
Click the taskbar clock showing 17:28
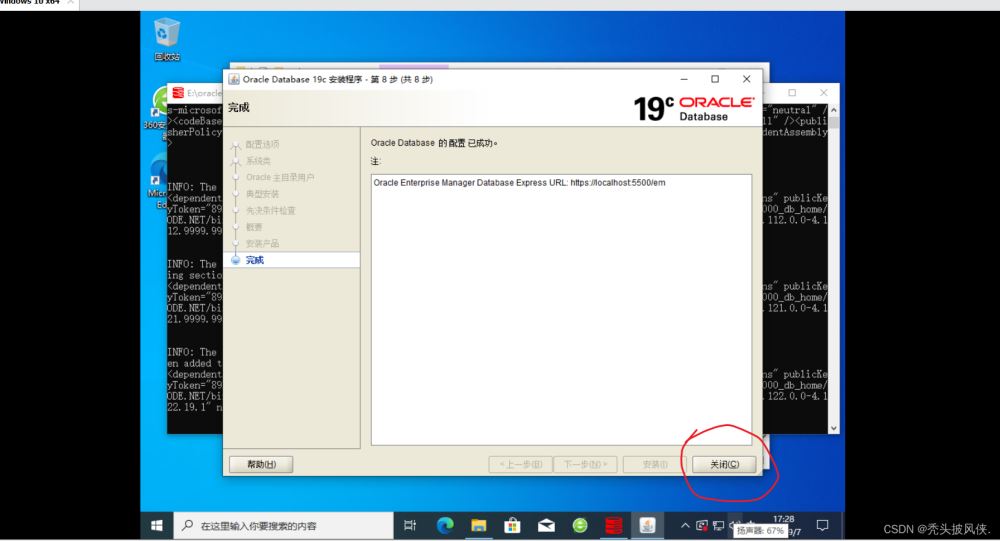tap(783, 520)
